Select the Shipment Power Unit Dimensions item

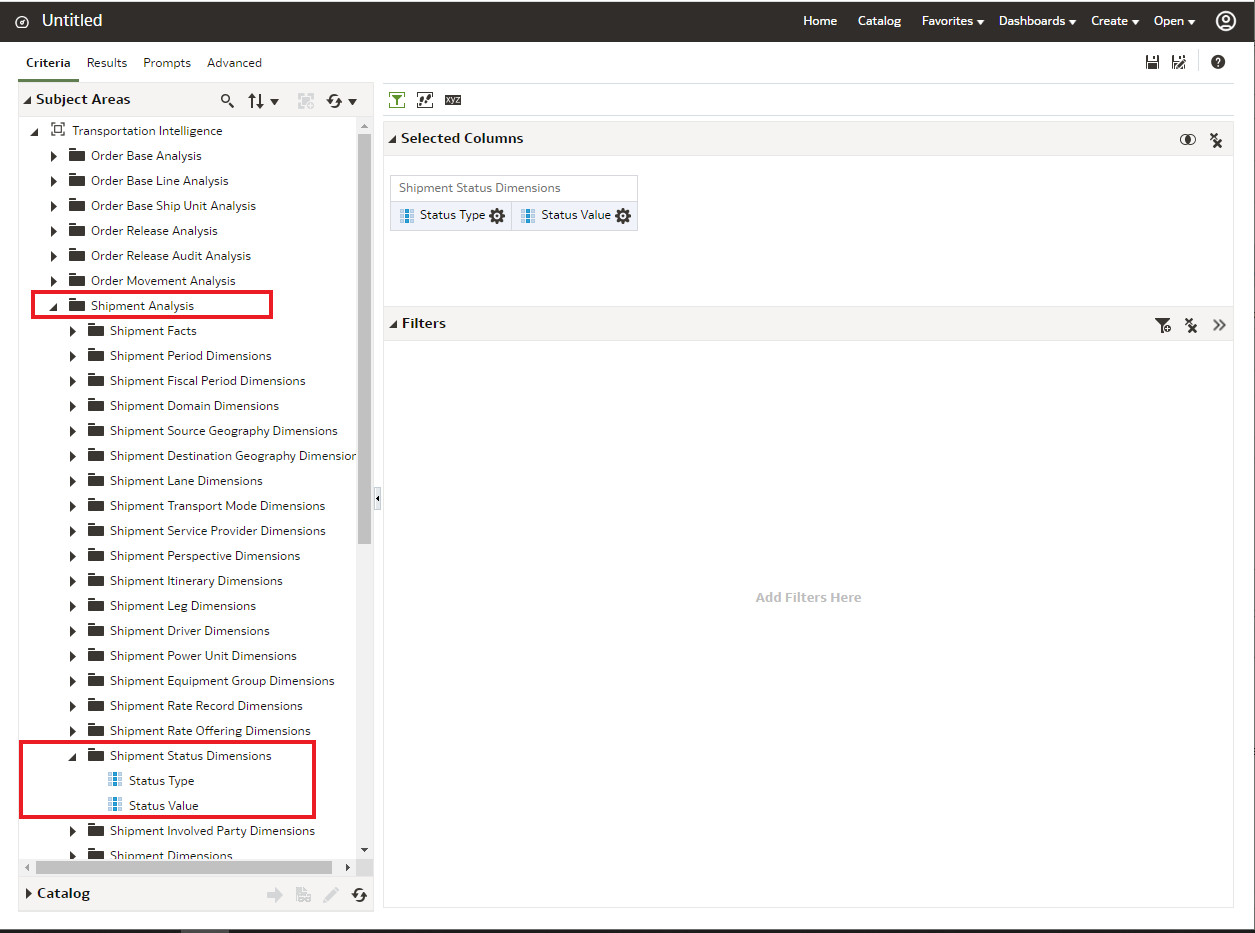(x=203, y=656)
